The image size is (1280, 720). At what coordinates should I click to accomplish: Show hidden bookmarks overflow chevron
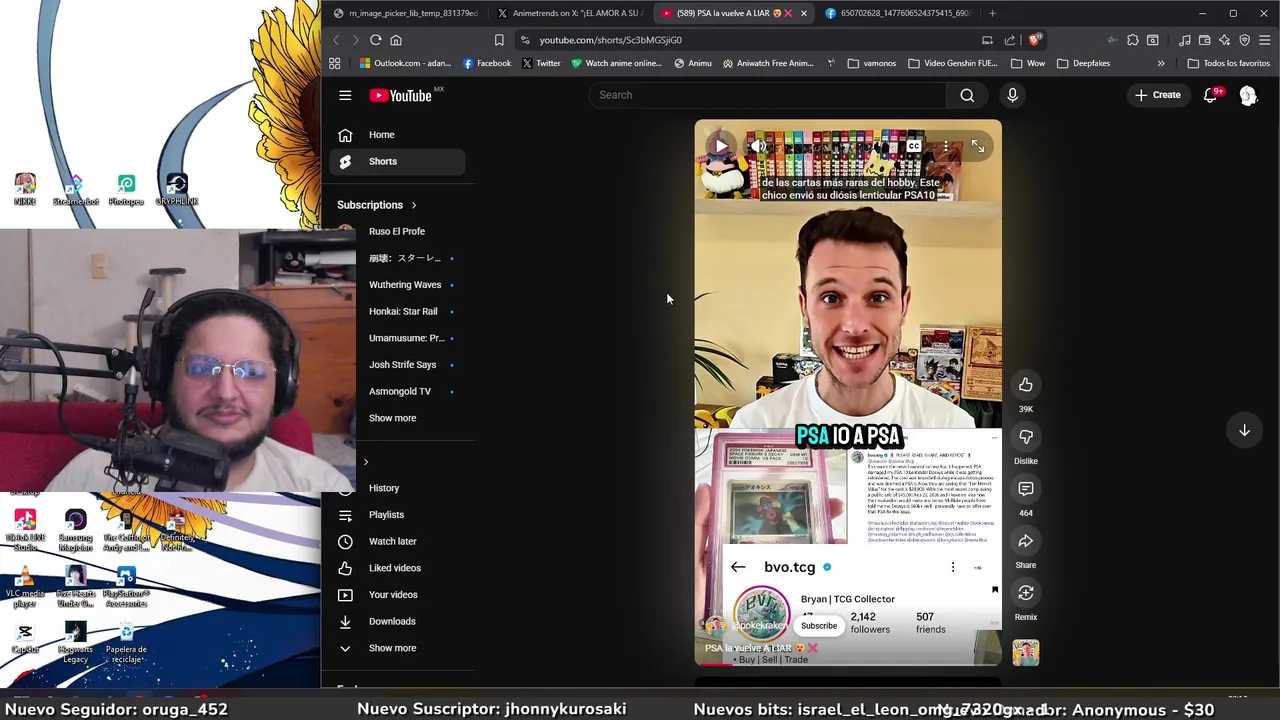click(x=1161, y=63)
